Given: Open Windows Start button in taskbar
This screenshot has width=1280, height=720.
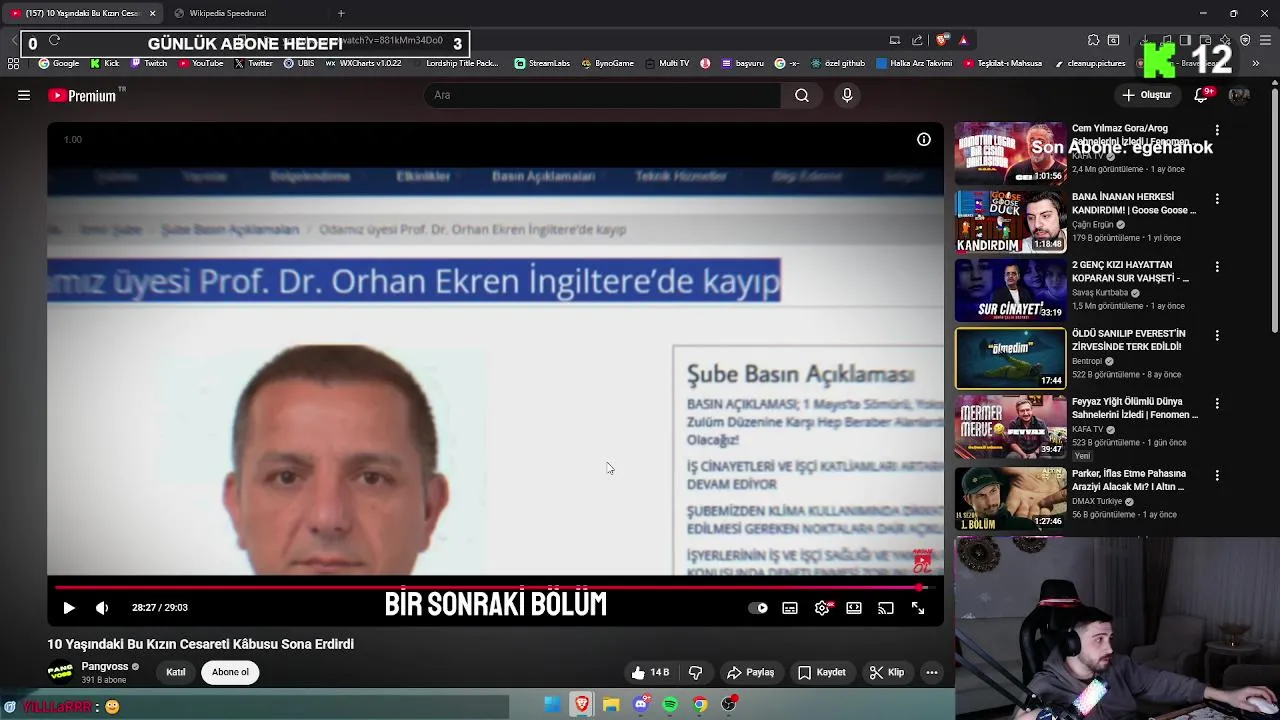Looking at the screenshot, I should (x=552, y=705).
